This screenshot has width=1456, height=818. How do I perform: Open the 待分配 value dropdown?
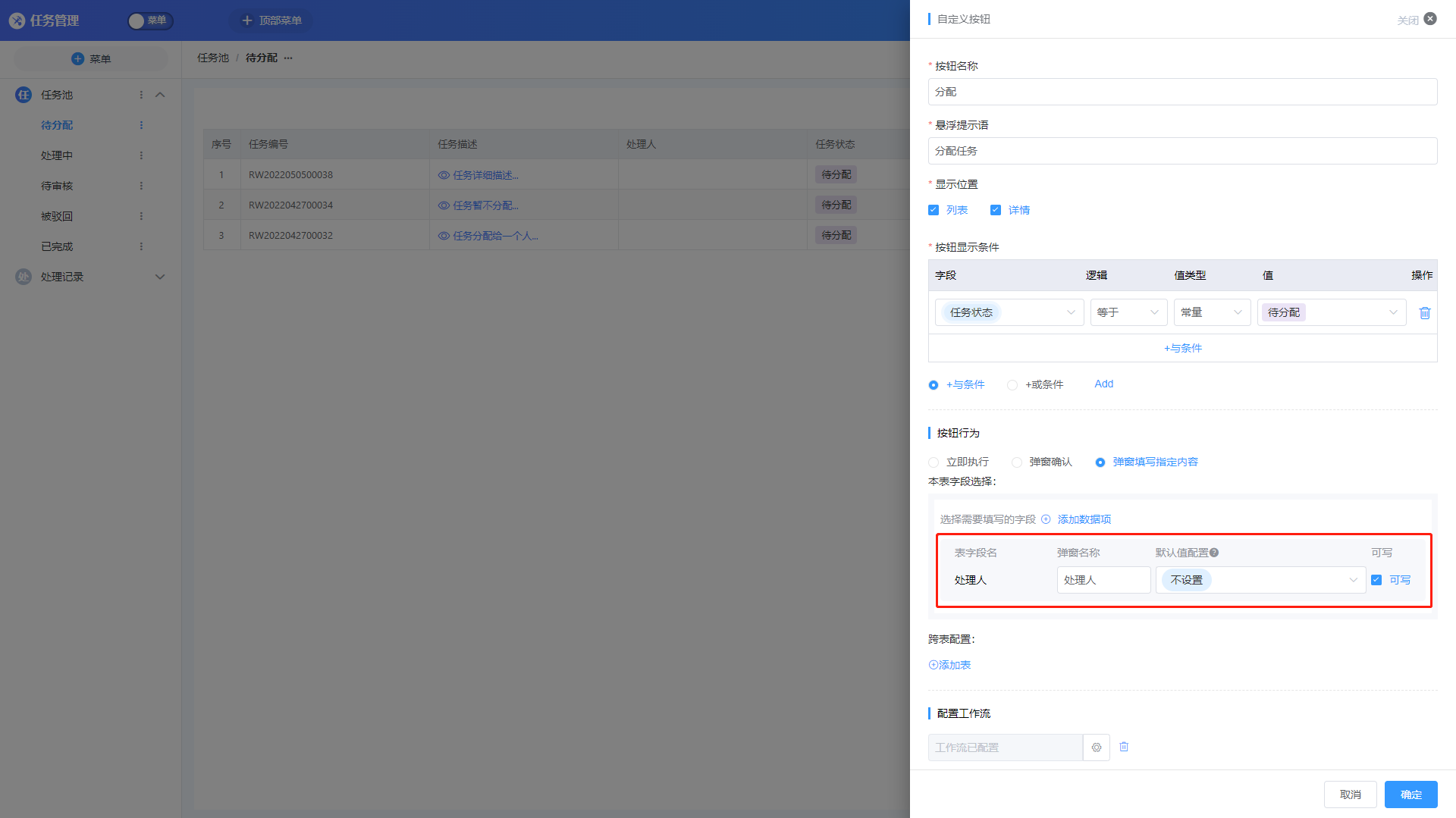pyautogui.click(x=1332, y=312)
